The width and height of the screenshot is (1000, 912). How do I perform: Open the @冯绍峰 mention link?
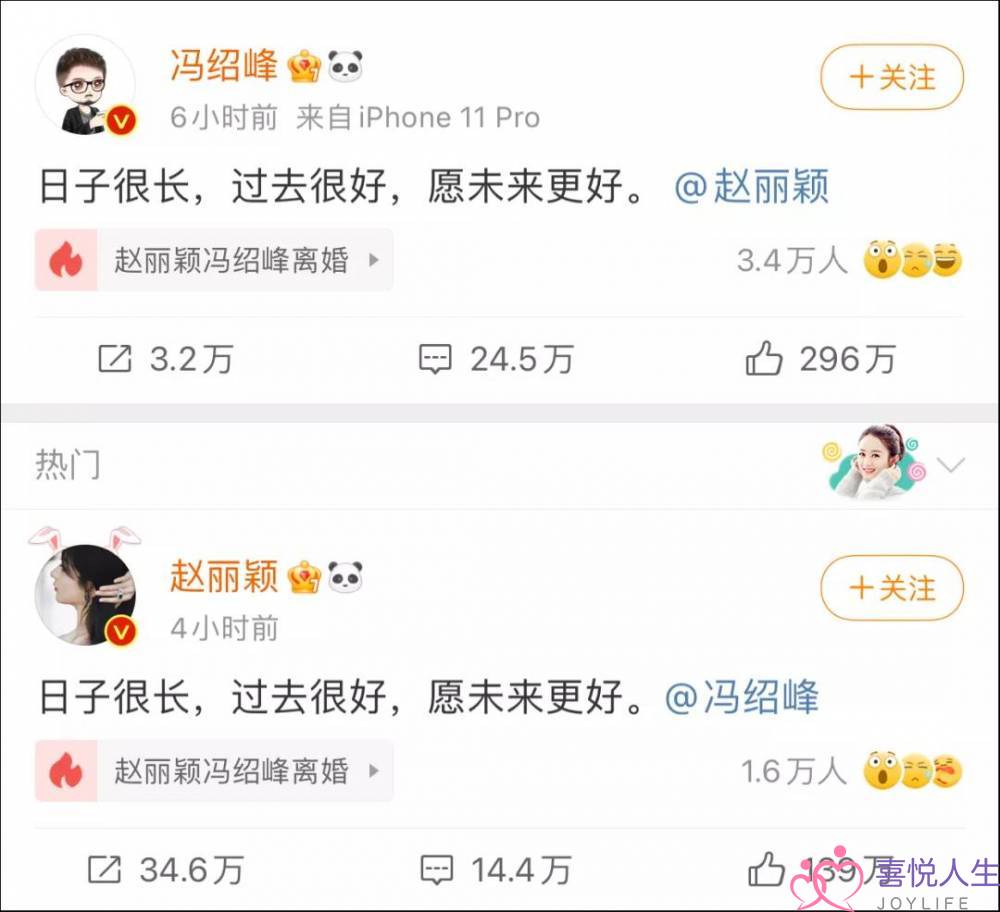click(741, 696)
